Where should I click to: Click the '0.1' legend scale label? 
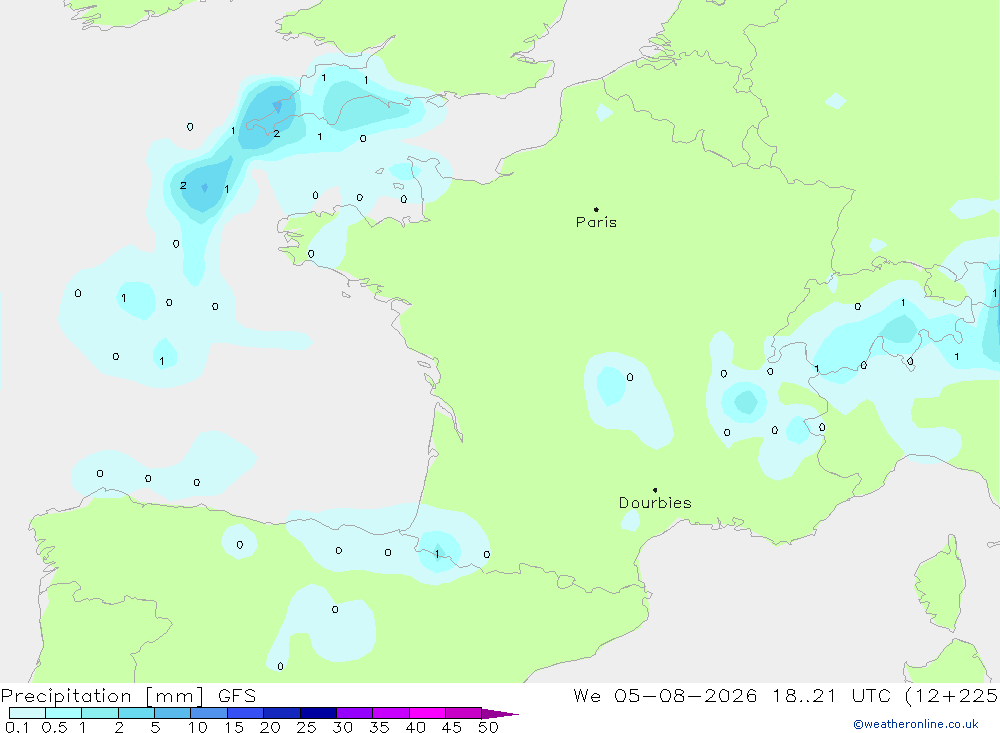pos(17,727)
